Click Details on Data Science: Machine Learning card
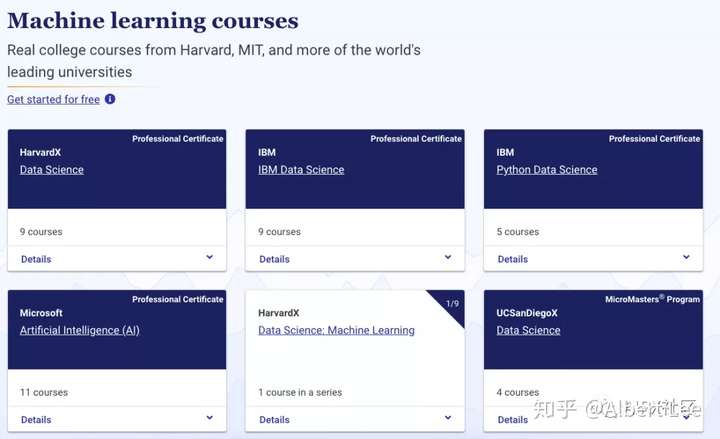 [274, 420]
